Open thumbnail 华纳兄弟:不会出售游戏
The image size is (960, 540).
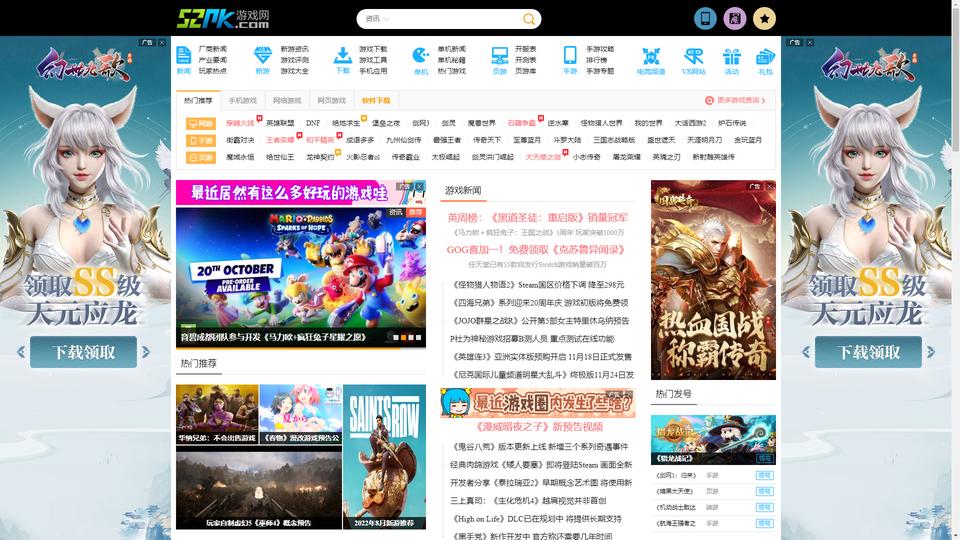tap(217, 414)
